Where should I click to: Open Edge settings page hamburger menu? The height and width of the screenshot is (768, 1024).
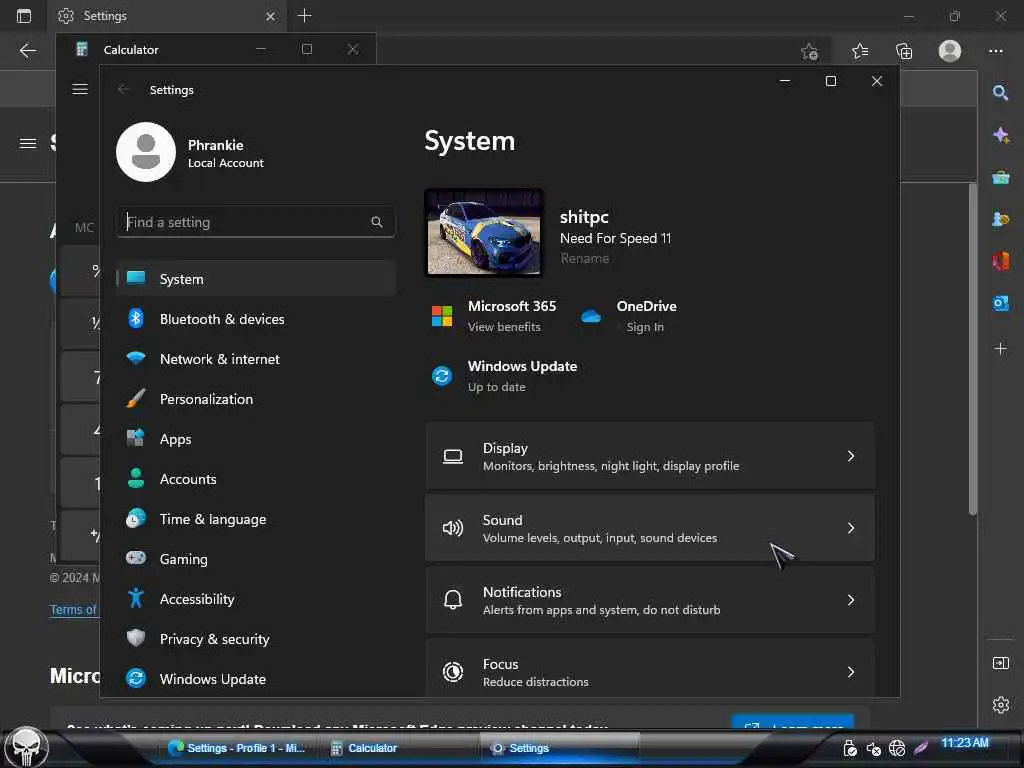pyautogui.click(x=27, y=143)
